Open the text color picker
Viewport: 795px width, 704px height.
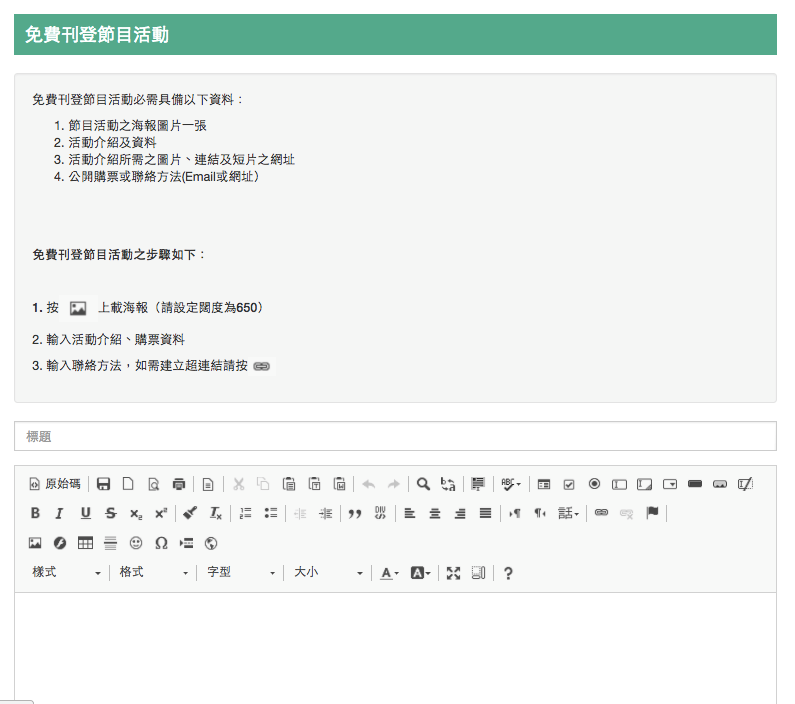pyautogui.click(x=389, y=573)
